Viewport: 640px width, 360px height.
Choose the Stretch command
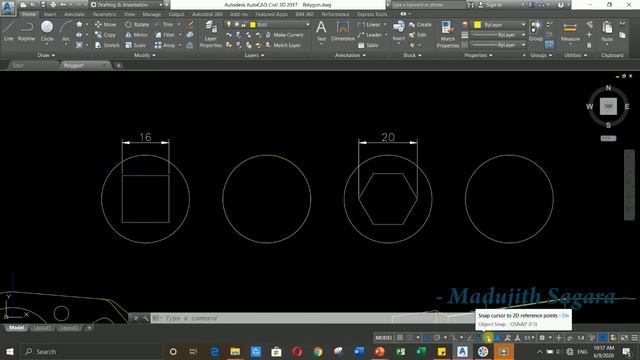[x=107, y=45]
